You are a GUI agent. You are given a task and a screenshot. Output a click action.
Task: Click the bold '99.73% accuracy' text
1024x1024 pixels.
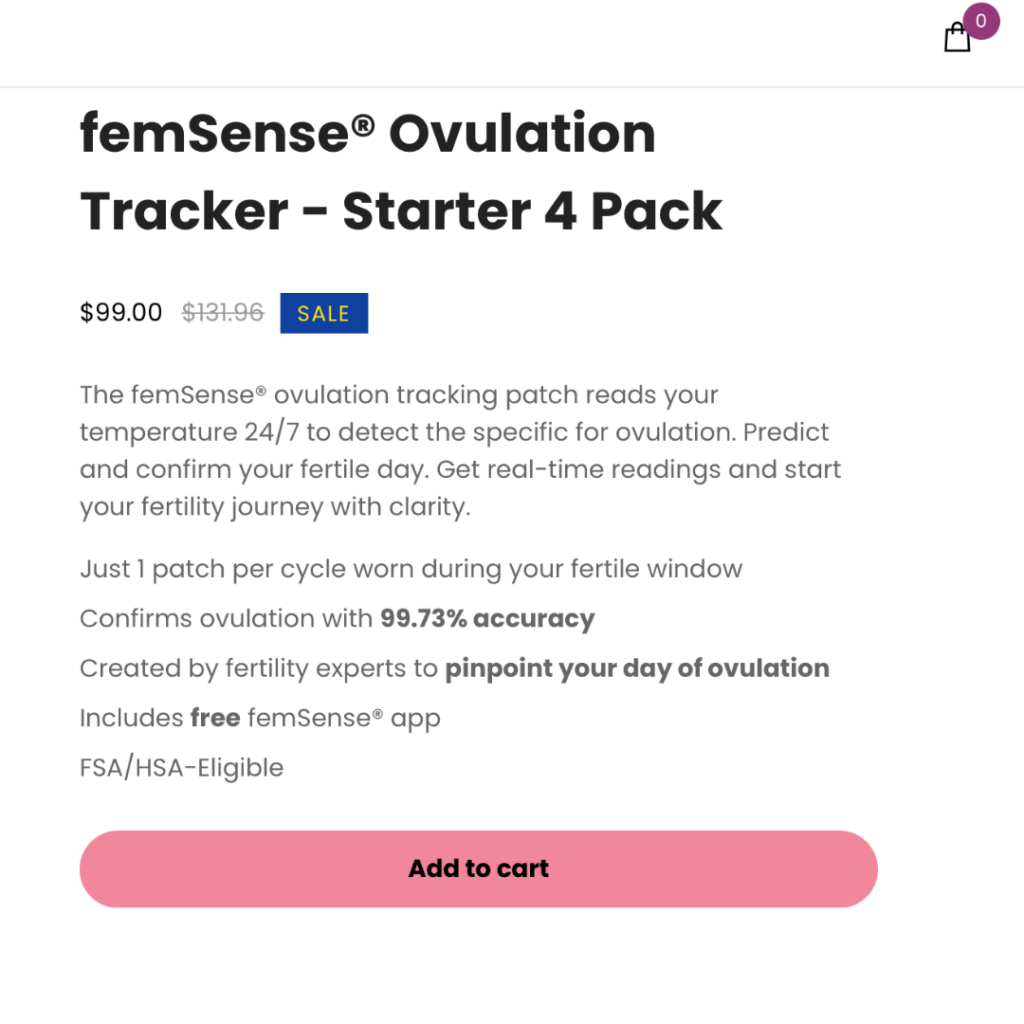pos(487,618)
